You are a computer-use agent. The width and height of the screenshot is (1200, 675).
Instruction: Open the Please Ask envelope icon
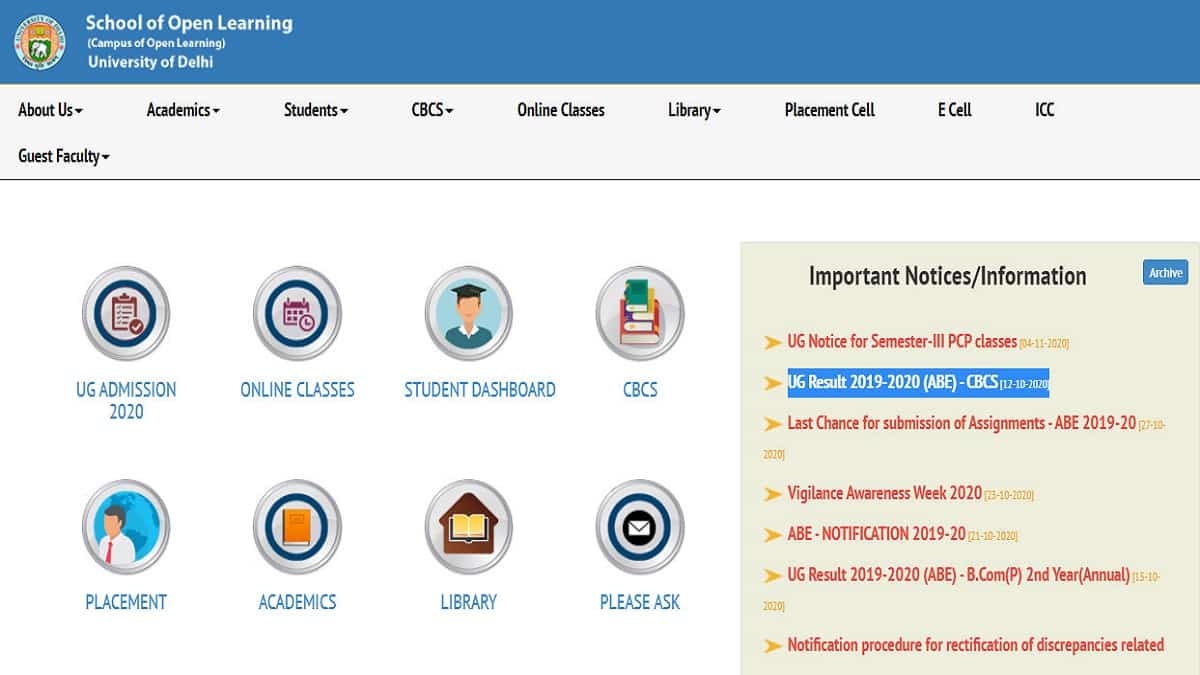[640, 526]
